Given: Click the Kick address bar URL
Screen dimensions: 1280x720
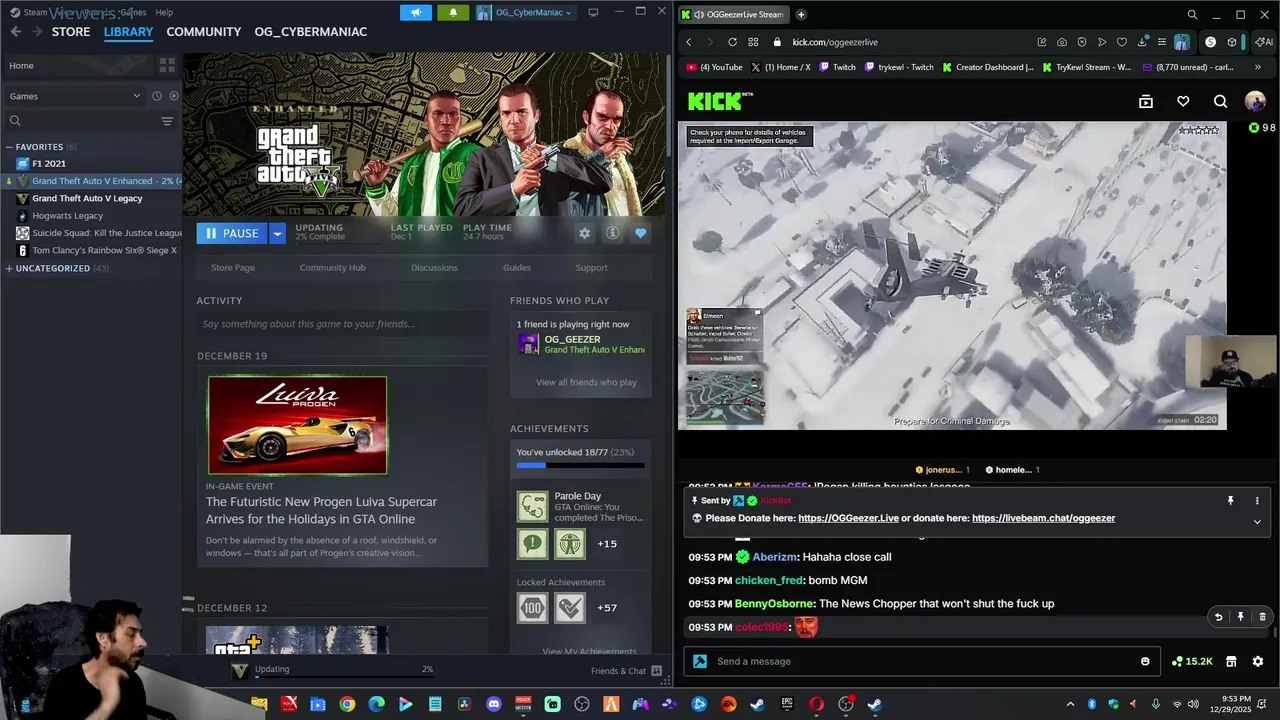Looking at the screenshot, I should click(835, 42).
